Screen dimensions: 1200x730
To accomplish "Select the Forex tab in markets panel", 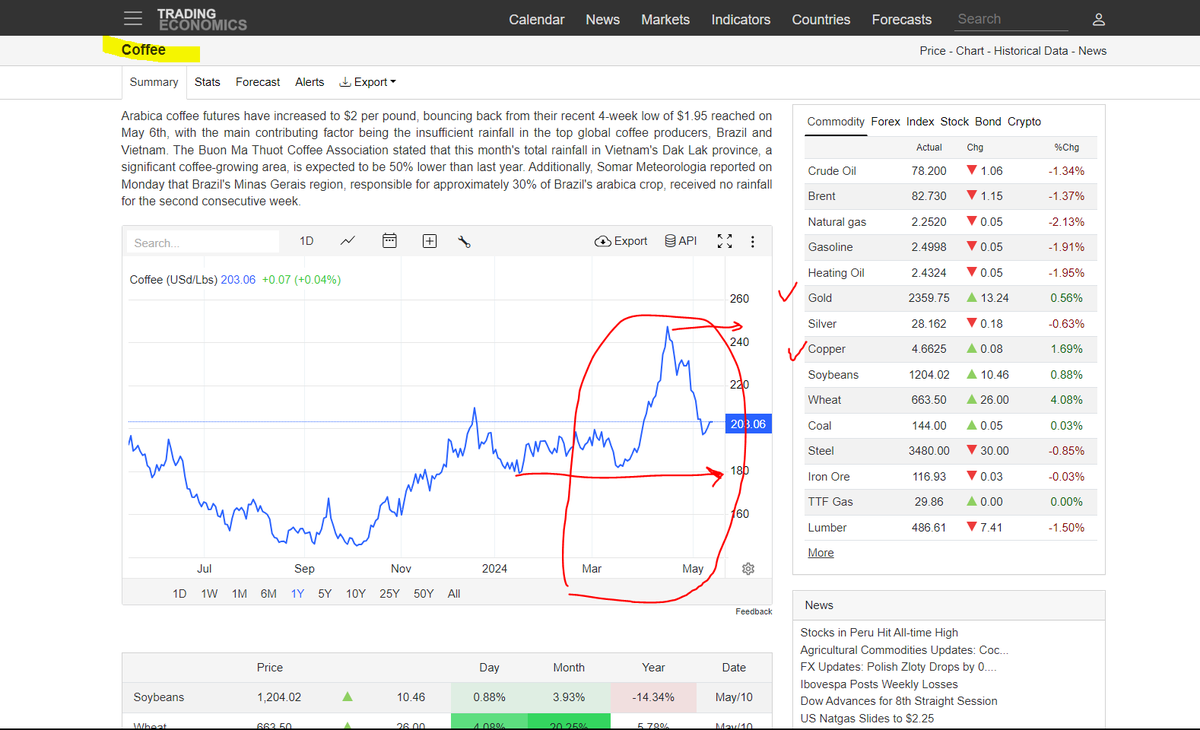I will 886,121.
